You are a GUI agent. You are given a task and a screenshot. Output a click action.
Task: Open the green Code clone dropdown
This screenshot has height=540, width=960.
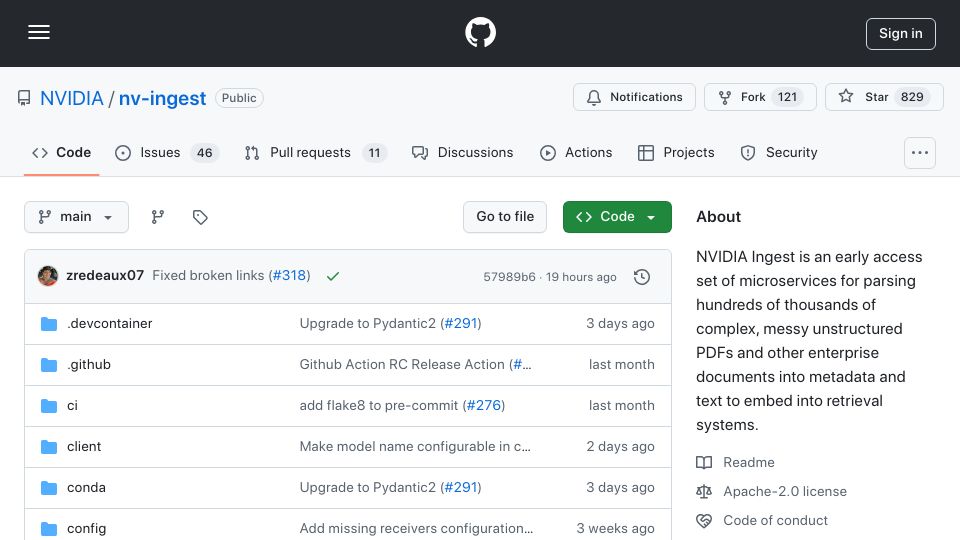[617, 217]
